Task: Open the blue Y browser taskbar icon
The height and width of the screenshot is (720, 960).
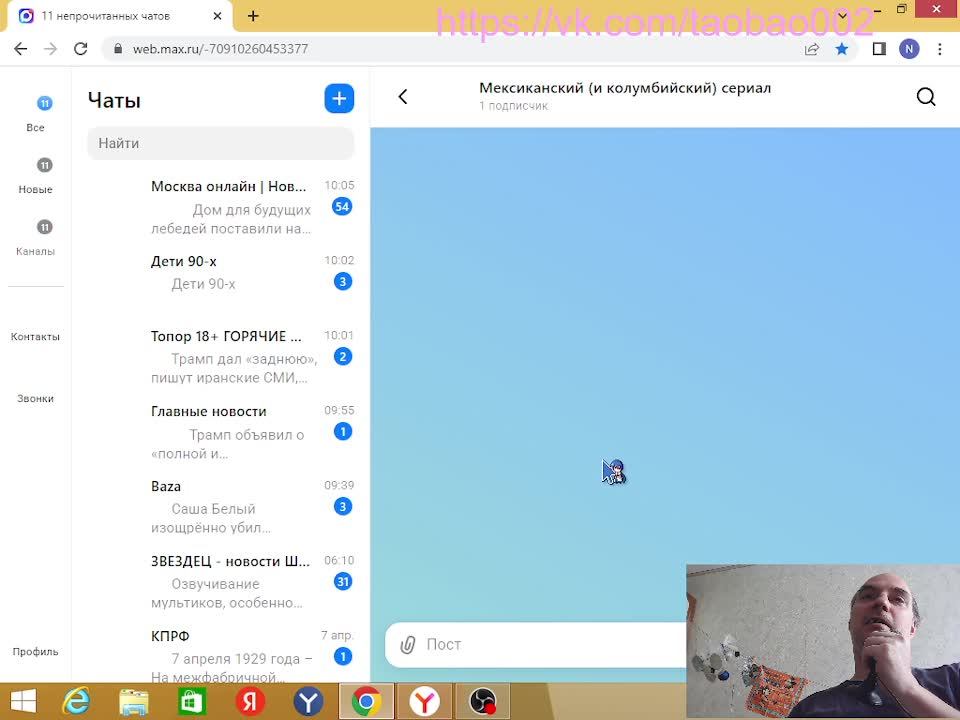Action: point(308,702)
